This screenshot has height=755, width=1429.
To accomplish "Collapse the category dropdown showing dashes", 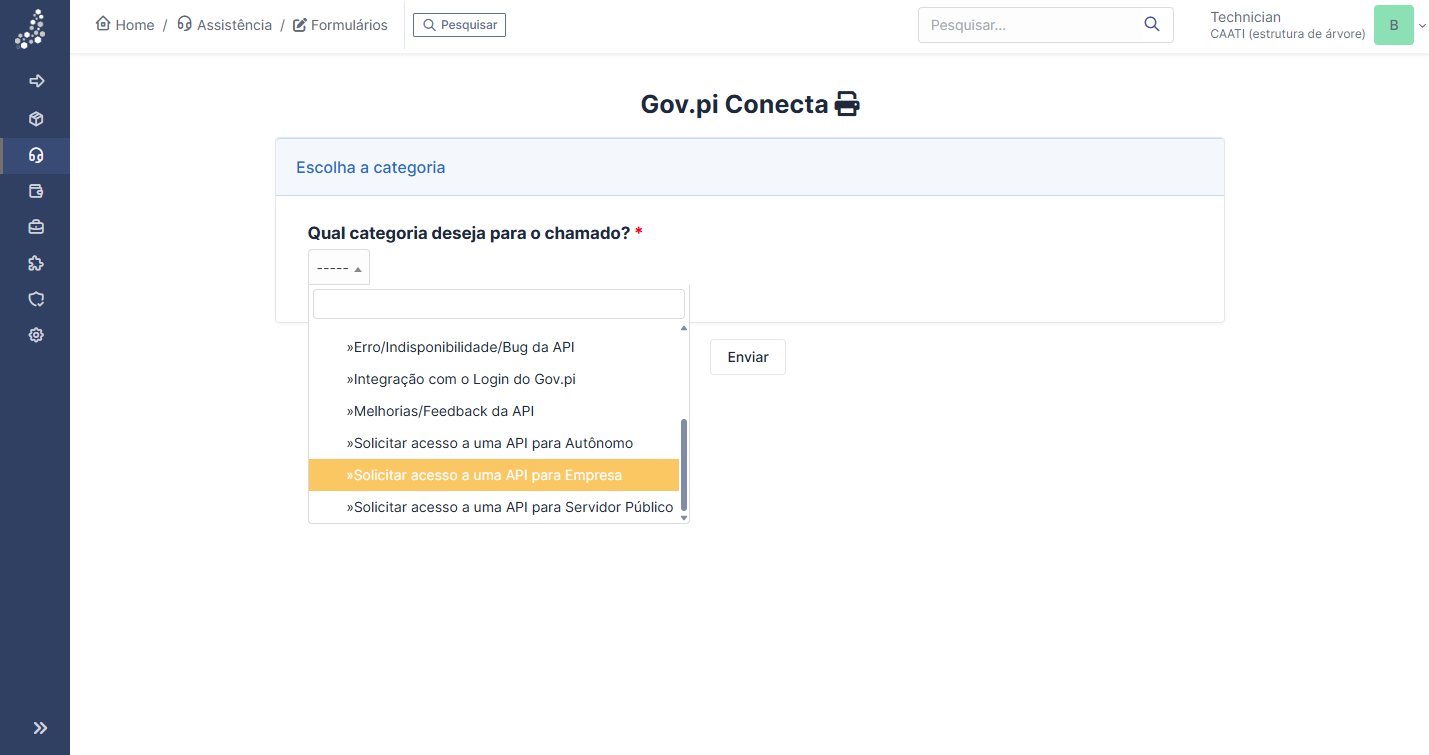I will point(339,268).
